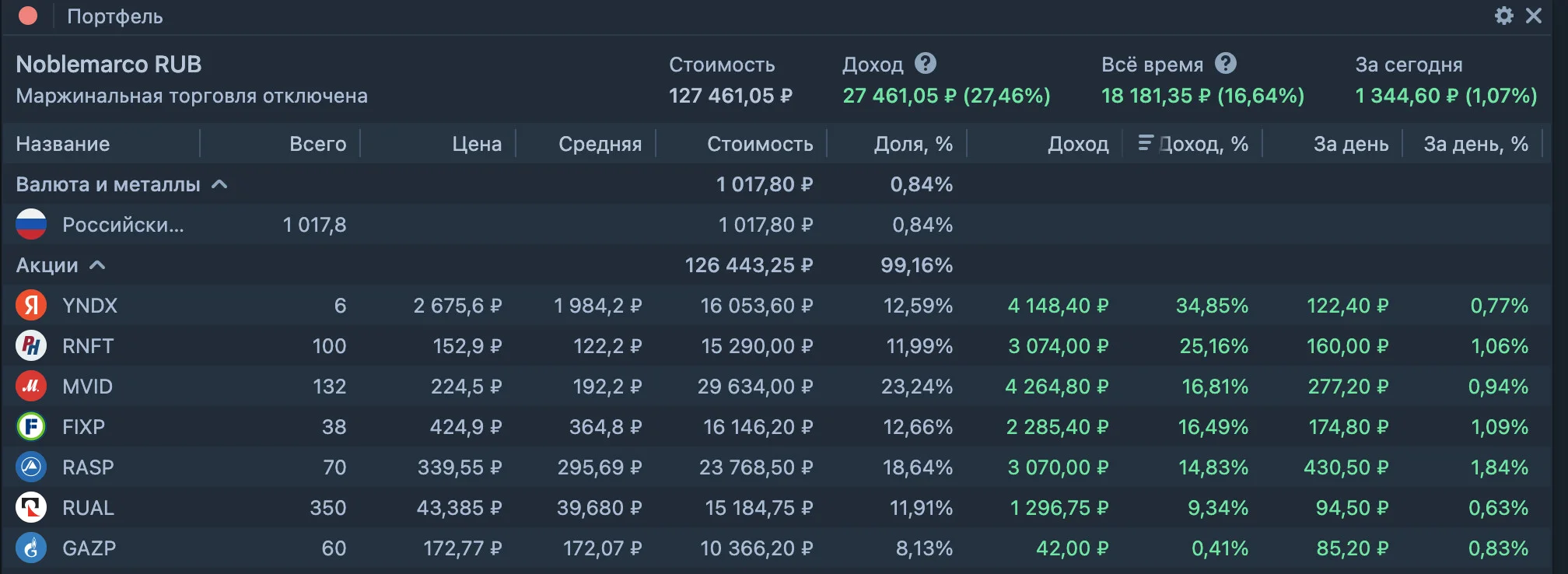
Task: Sort table by Название column header
Action: pyautogui.click(x=63, y=144)
